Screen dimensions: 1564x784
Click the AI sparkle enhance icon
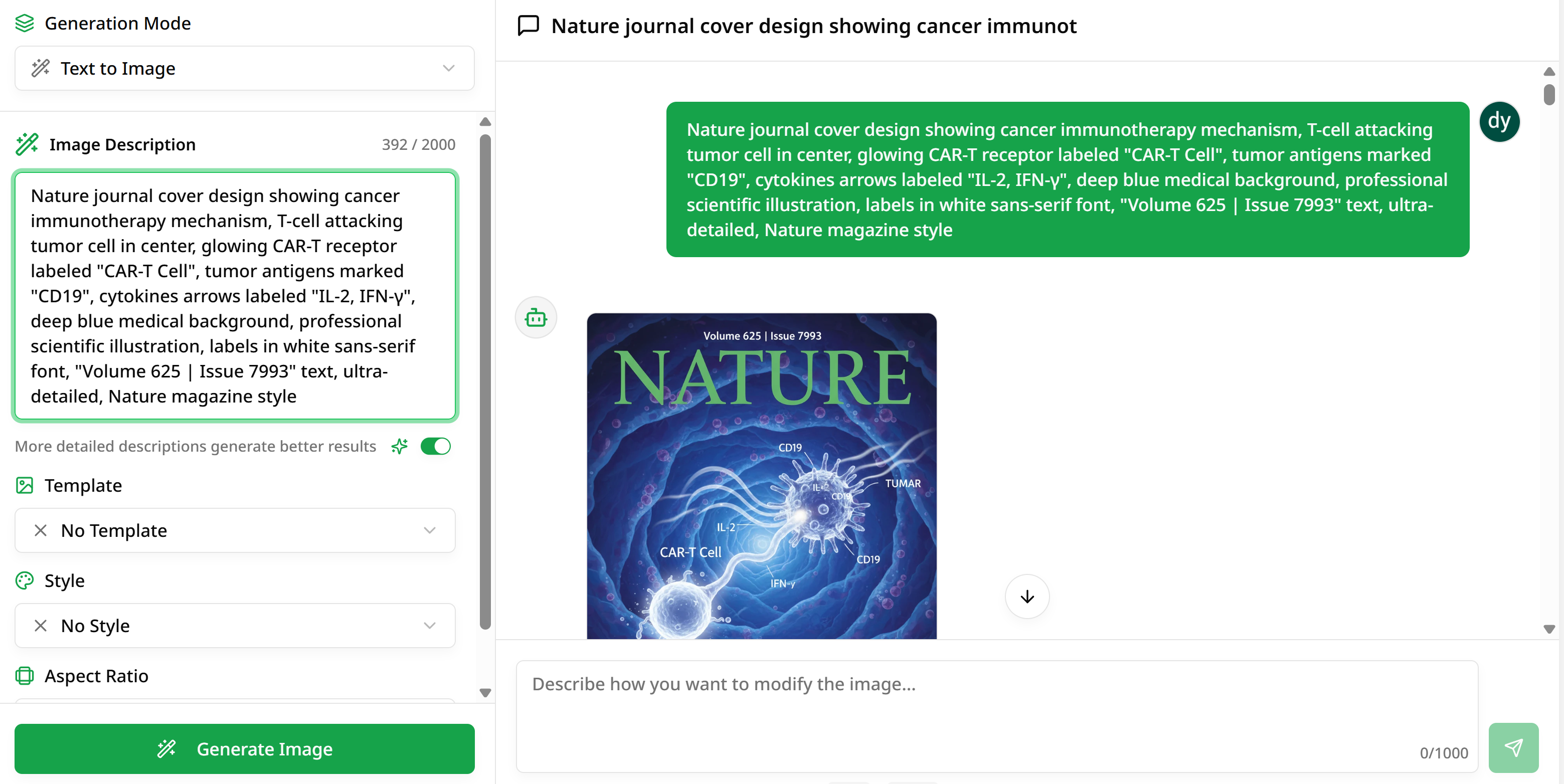(x=400, y=447)
